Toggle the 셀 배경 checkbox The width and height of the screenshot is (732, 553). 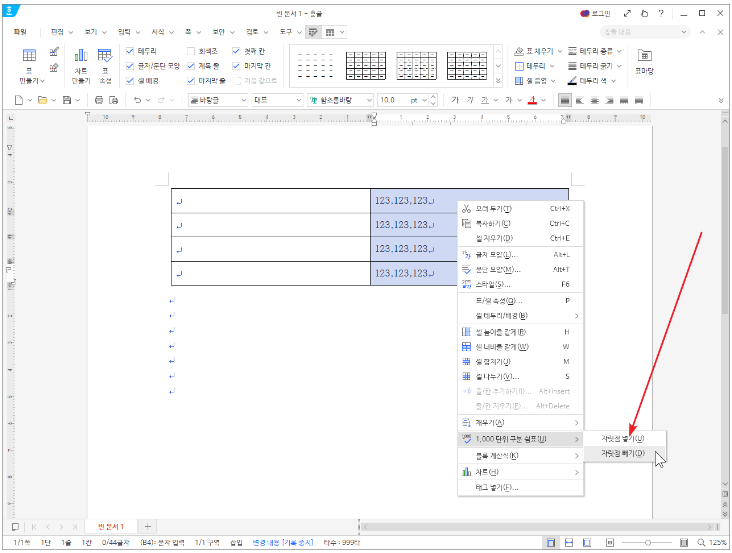[130, 81]
